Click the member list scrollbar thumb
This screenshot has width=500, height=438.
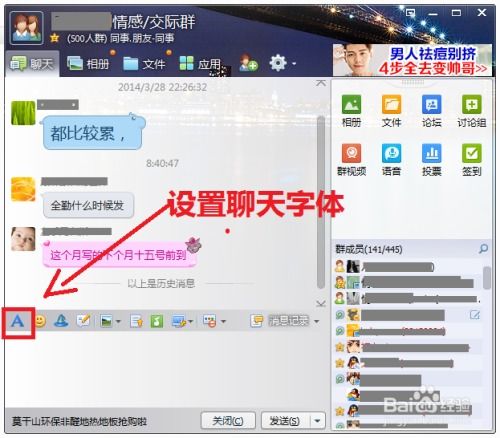coord(487,277)
